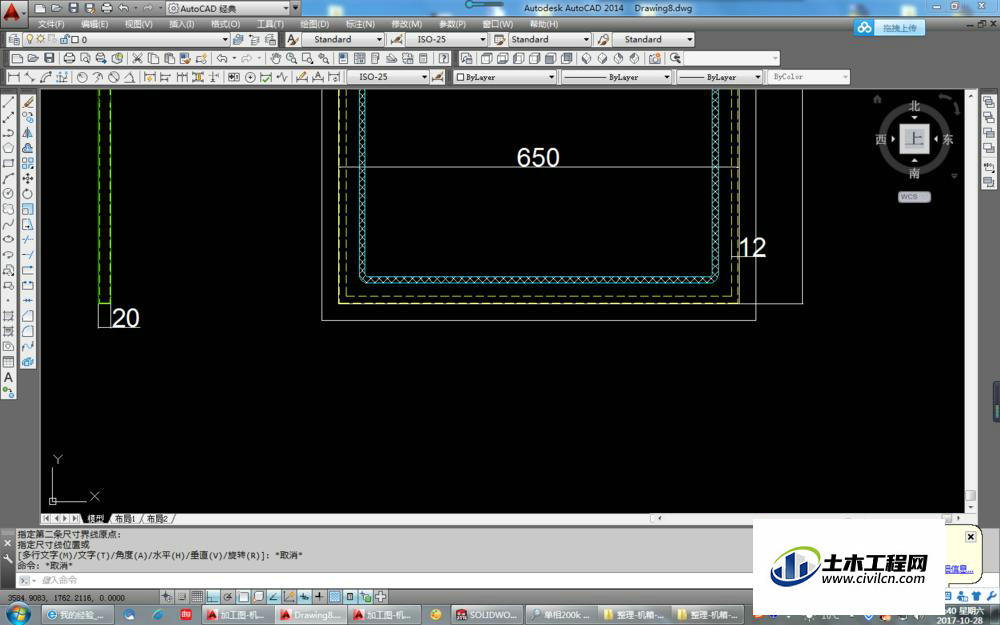Open the ByLayer lineweight dropdown
The height and width of the screenshot is (625, 1000).
coord(719,77)
